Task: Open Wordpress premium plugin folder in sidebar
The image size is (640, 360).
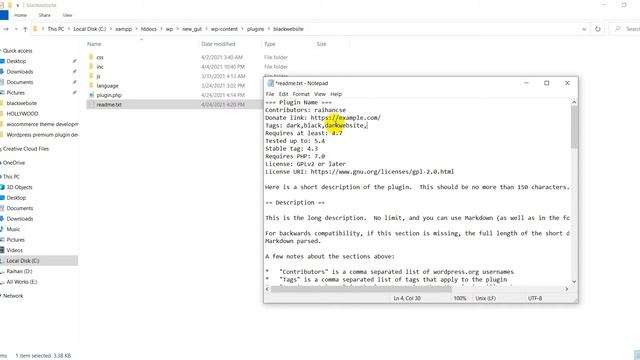Action: [x=42, y=135]
